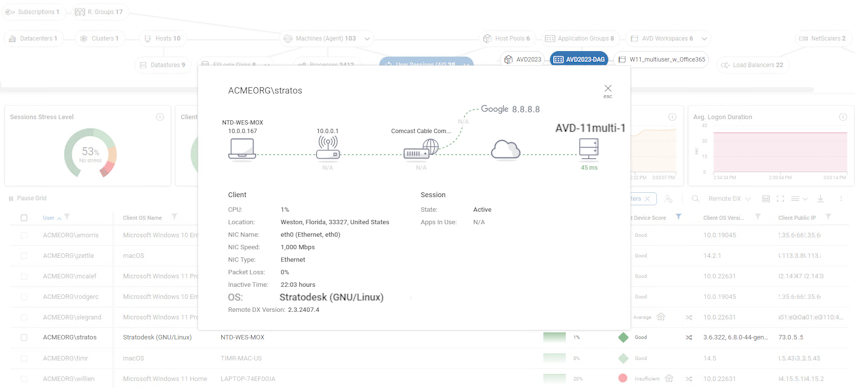
Task: Click the 10.0.0.1 wireless router icon
Action: [328, 148]
